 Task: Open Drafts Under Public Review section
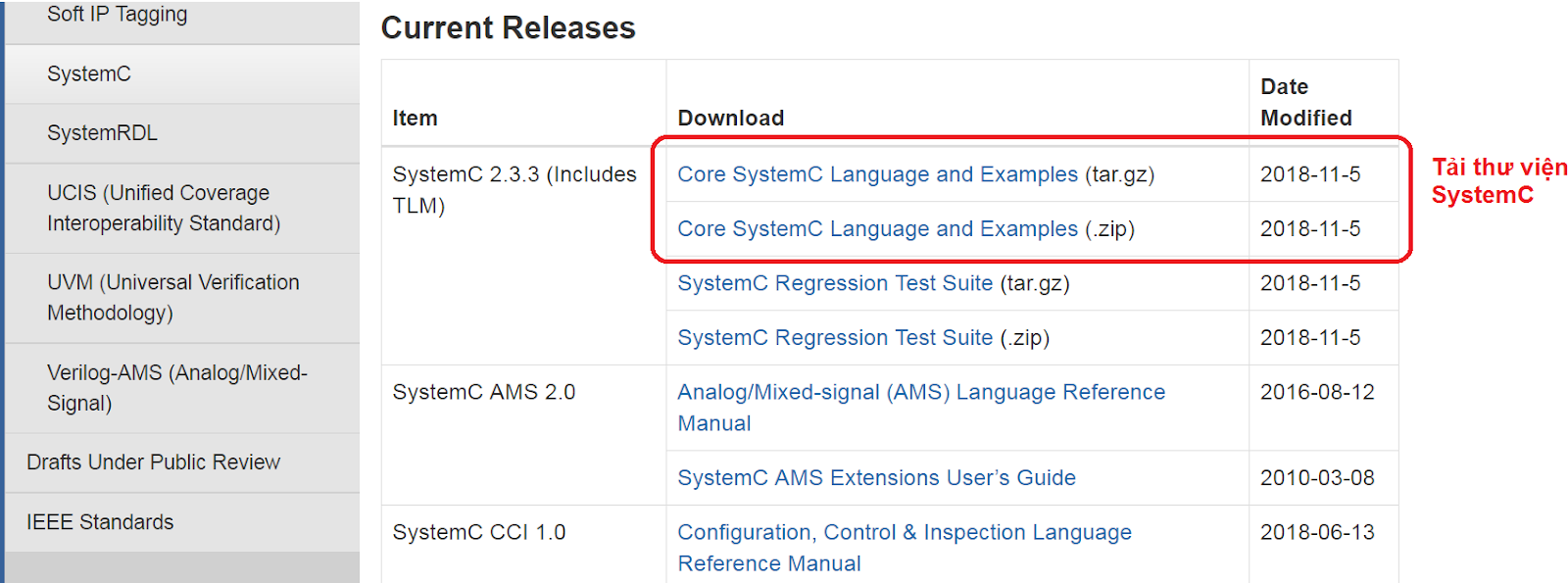153,462
